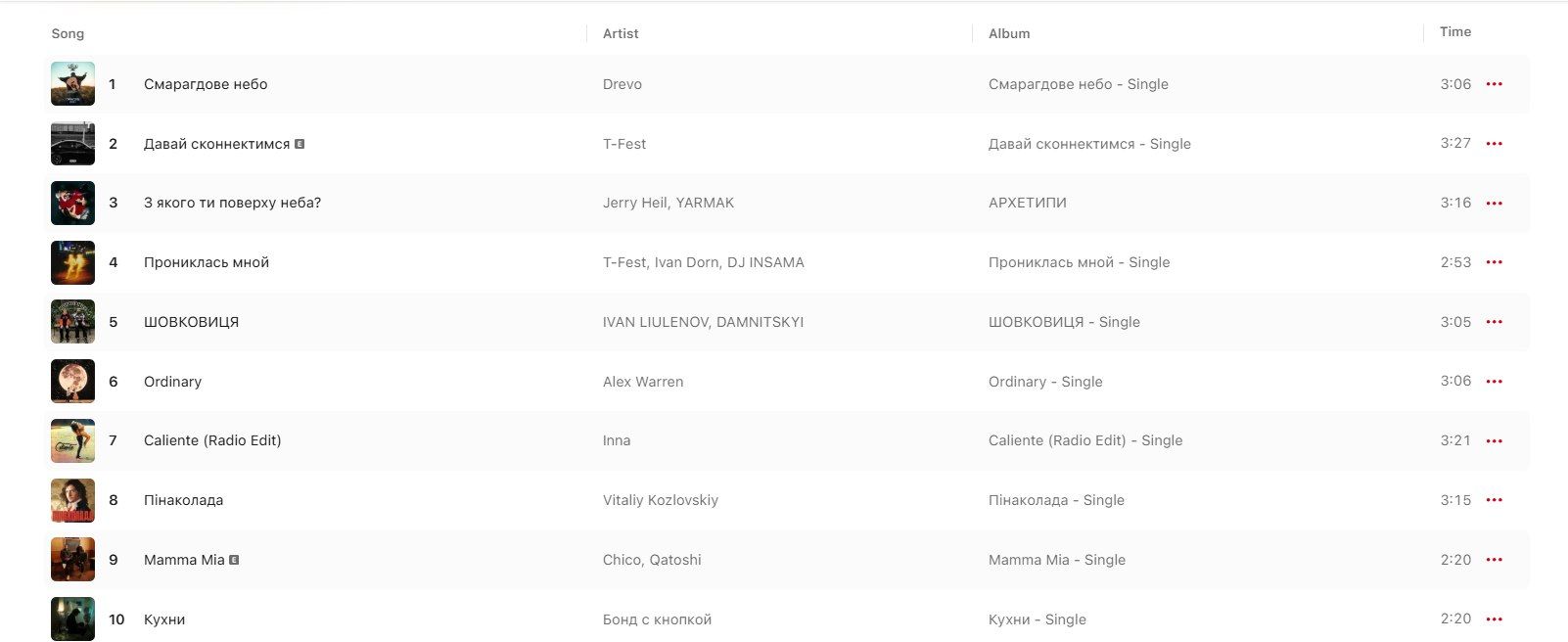The width and height of the screenshot is (1568, 642).
Task: Open Vitaliy Kozlovskiy artist page
Action: pos(661,500)
